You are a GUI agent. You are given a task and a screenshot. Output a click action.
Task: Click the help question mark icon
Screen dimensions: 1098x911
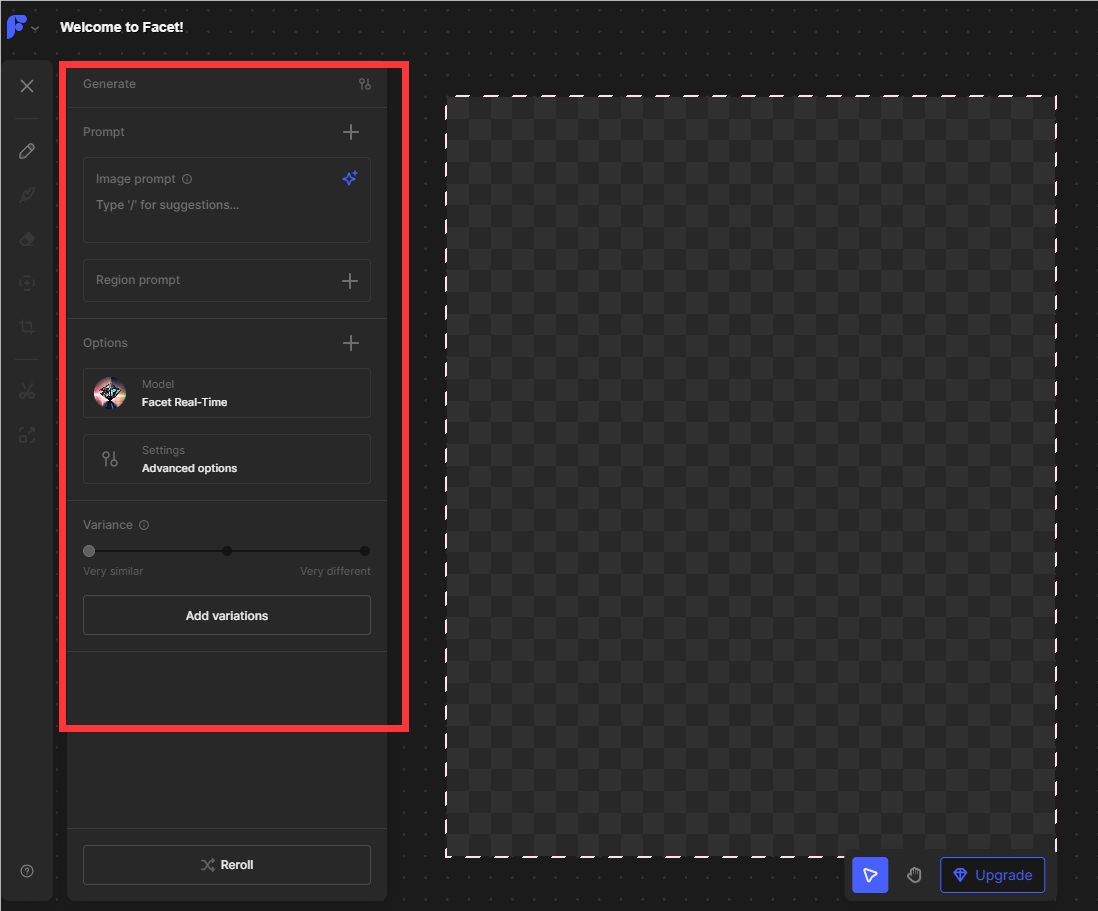(27, 871)
